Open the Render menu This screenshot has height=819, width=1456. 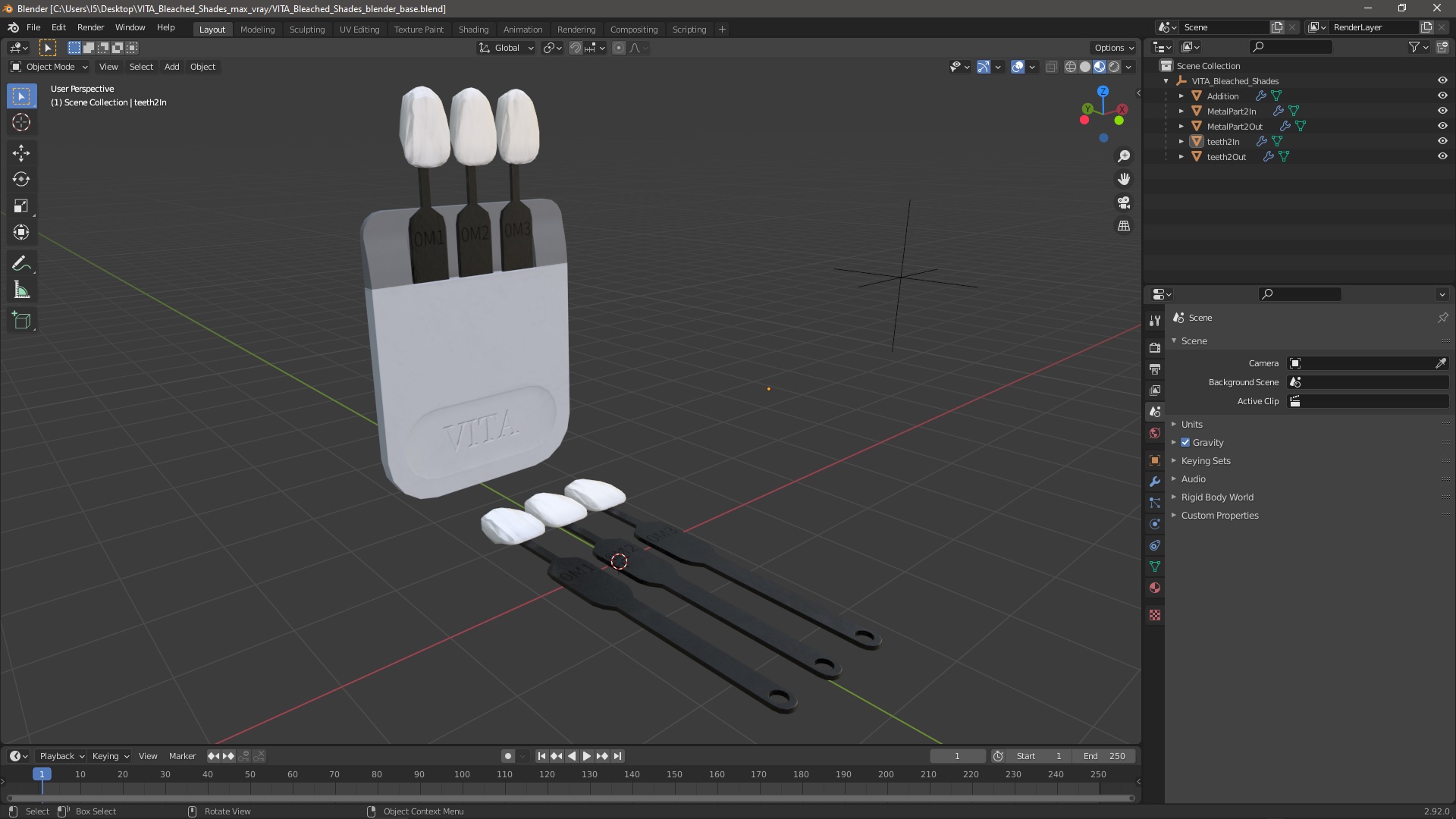[90, 27]
